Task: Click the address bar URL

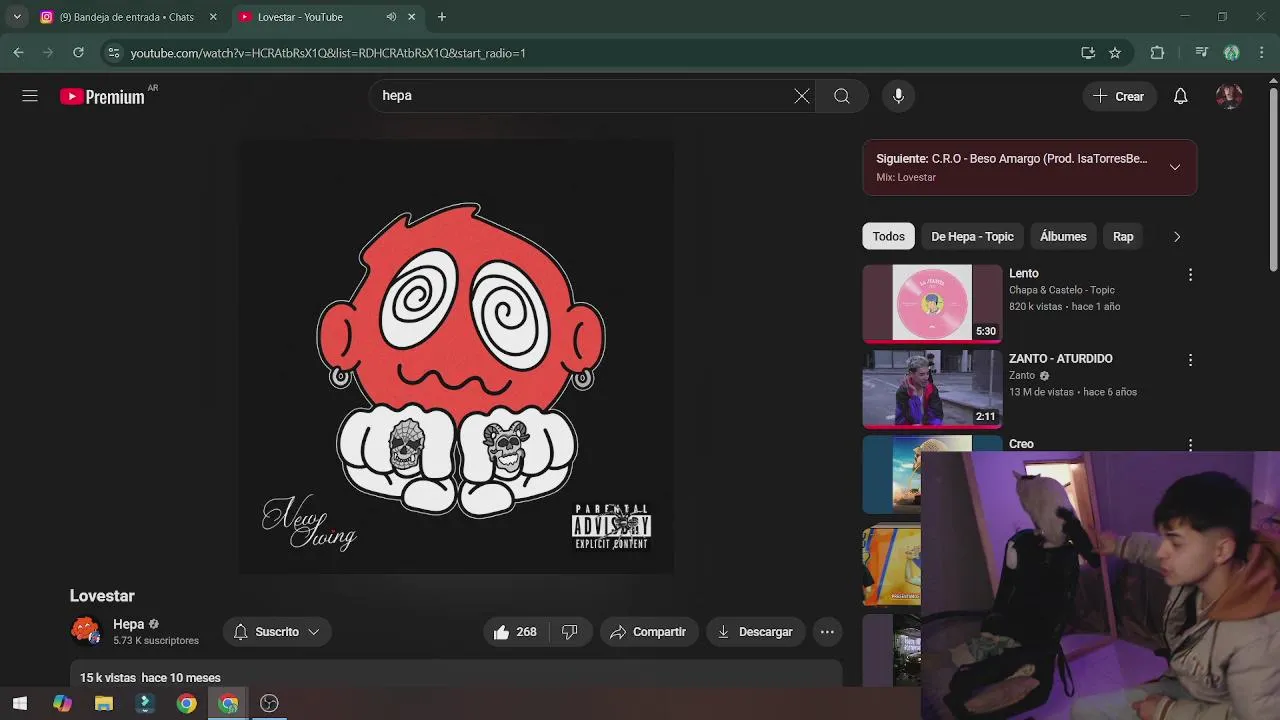Action: coord(328,53)
